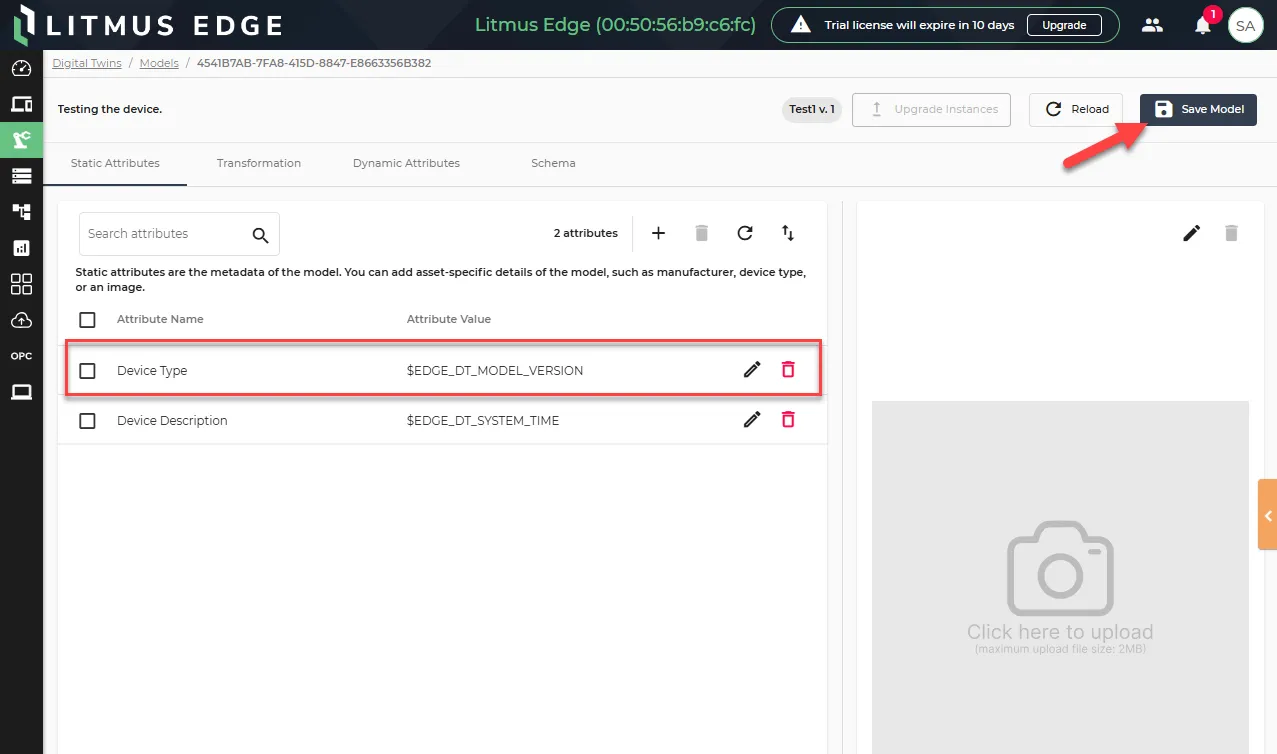The height and width of the screenshot is (754, 1277).
Task: Click the Save Model button
Action: 1198,109
